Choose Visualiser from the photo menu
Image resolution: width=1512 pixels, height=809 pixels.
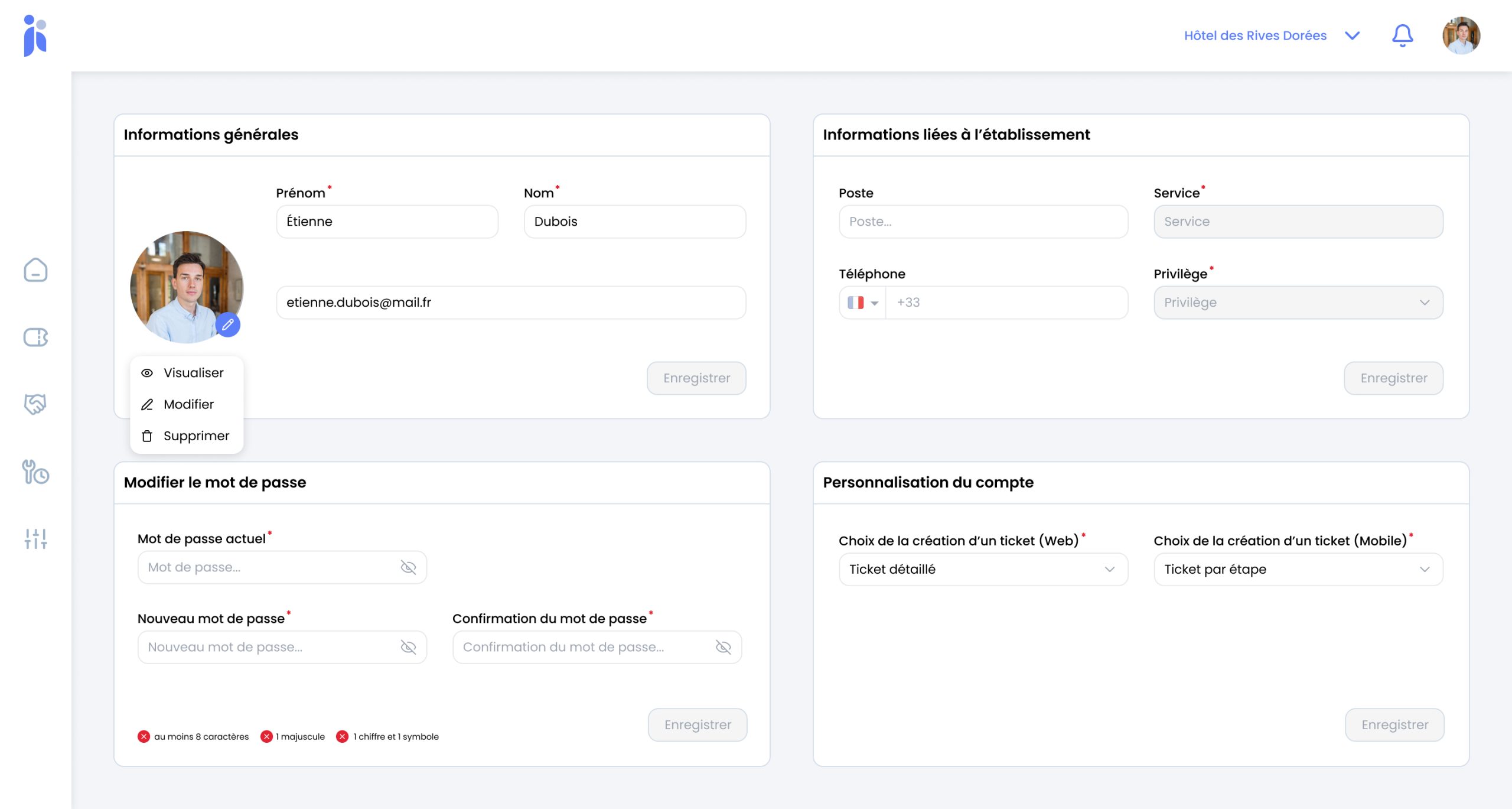pyautogui.click(x=193, y=373)
